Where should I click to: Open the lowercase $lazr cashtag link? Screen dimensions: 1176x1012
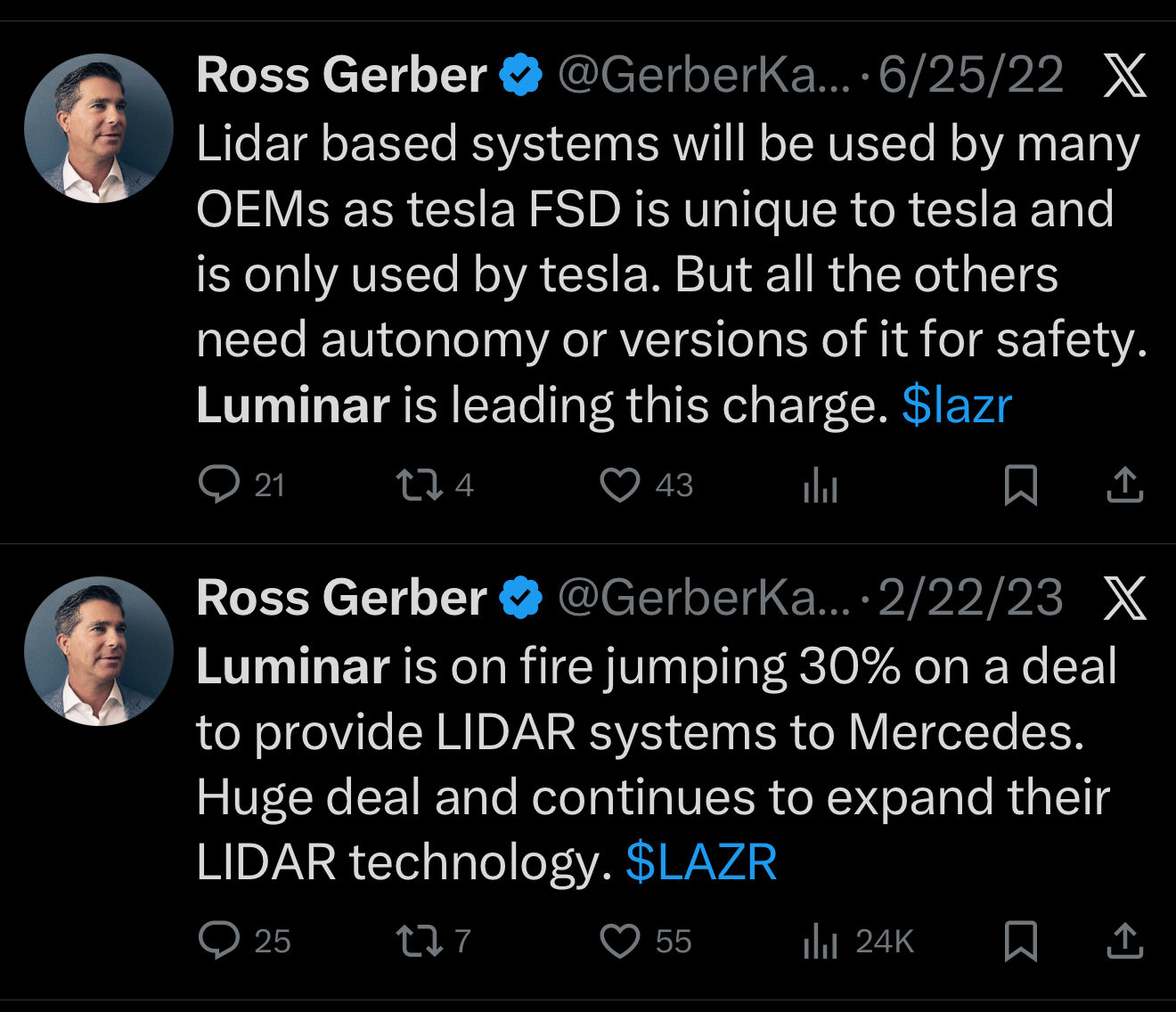pos(957,405)
